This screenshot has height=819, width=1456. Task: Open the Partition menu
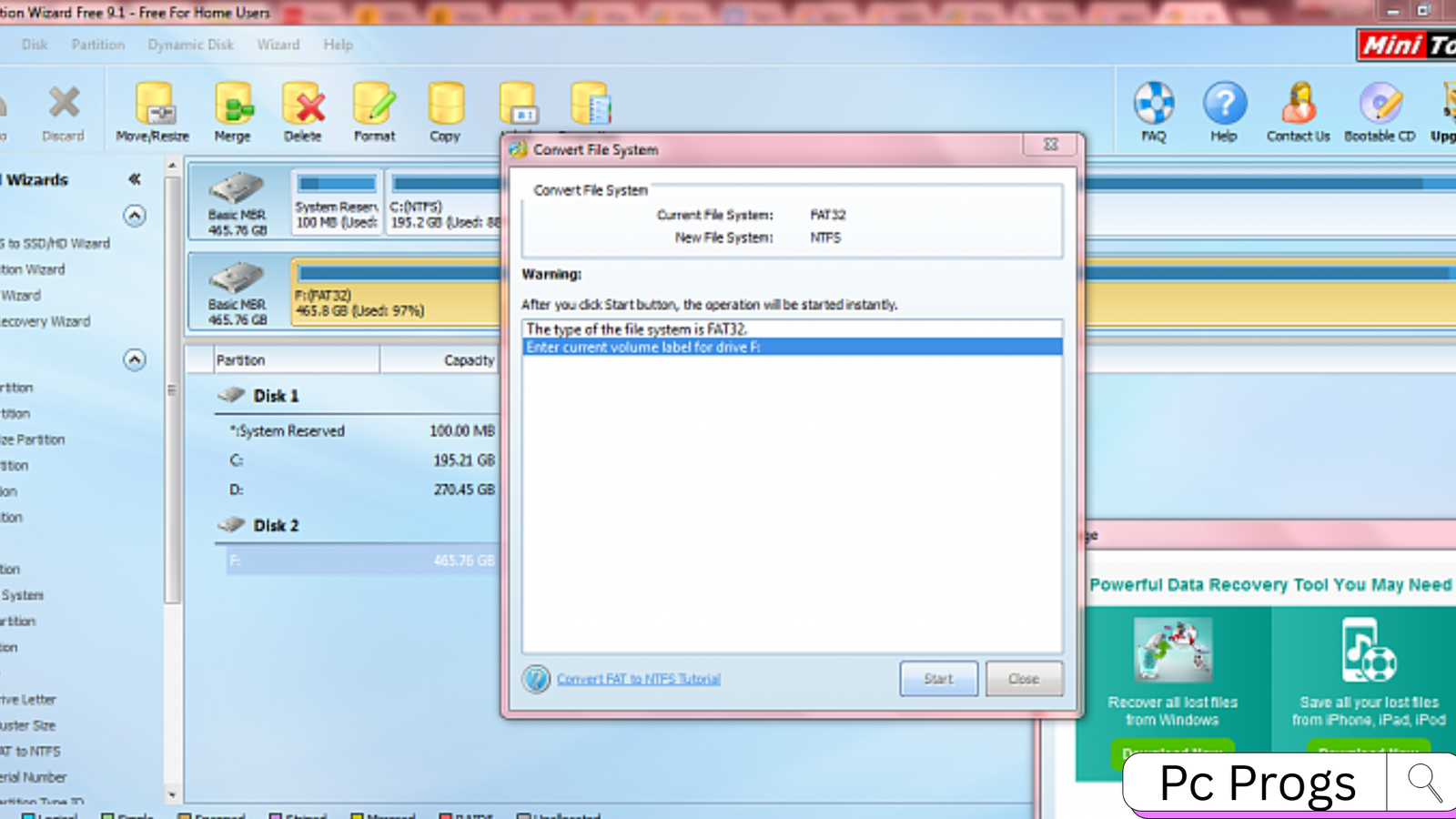click(x=98, y=45)
